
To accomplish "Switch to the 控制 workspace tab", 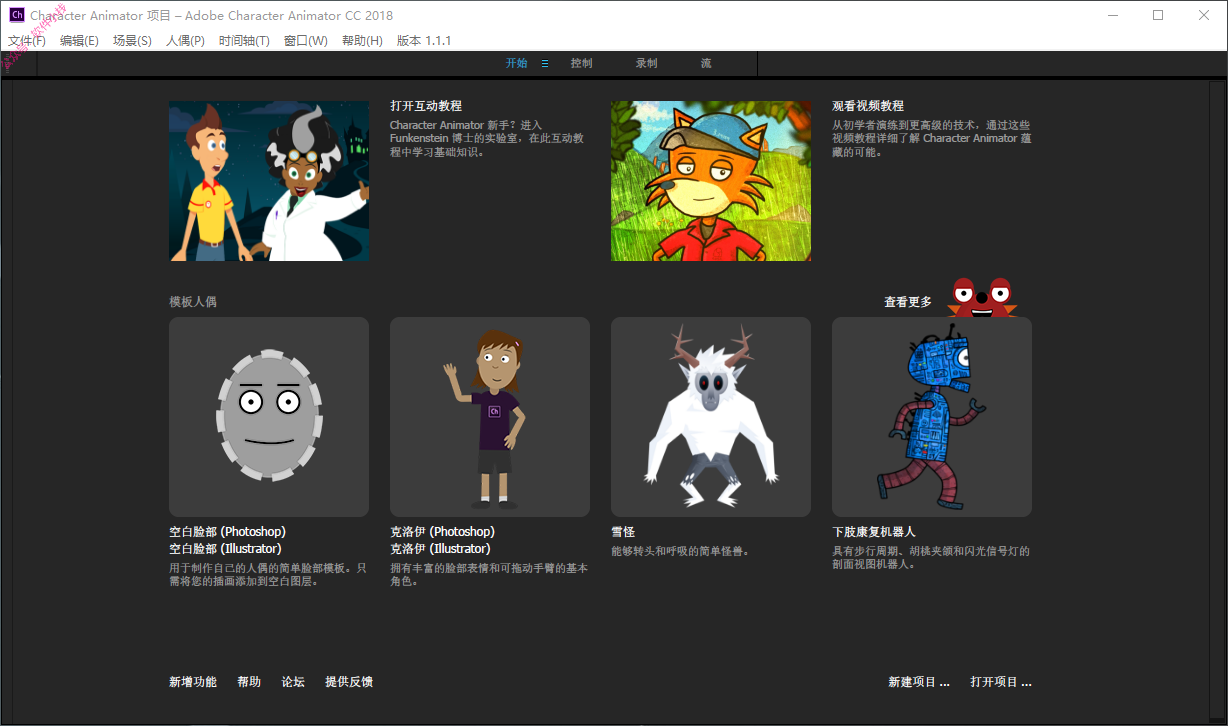I will click(x=581, y=63).
